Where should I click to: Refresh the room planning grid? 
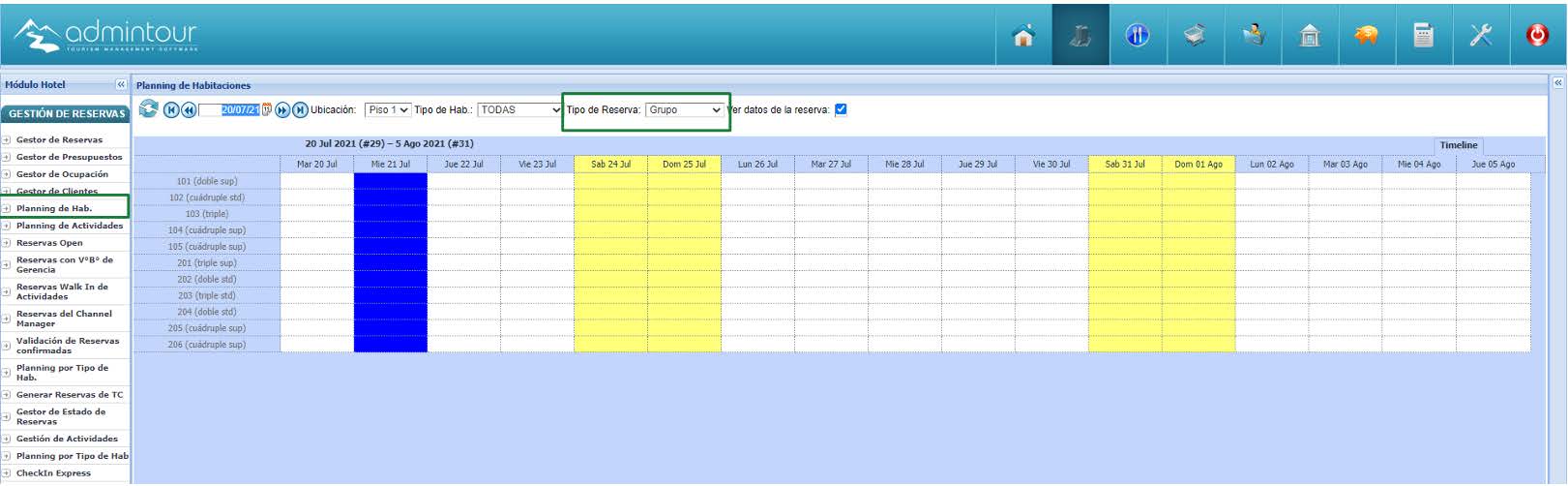coord(148,109)
